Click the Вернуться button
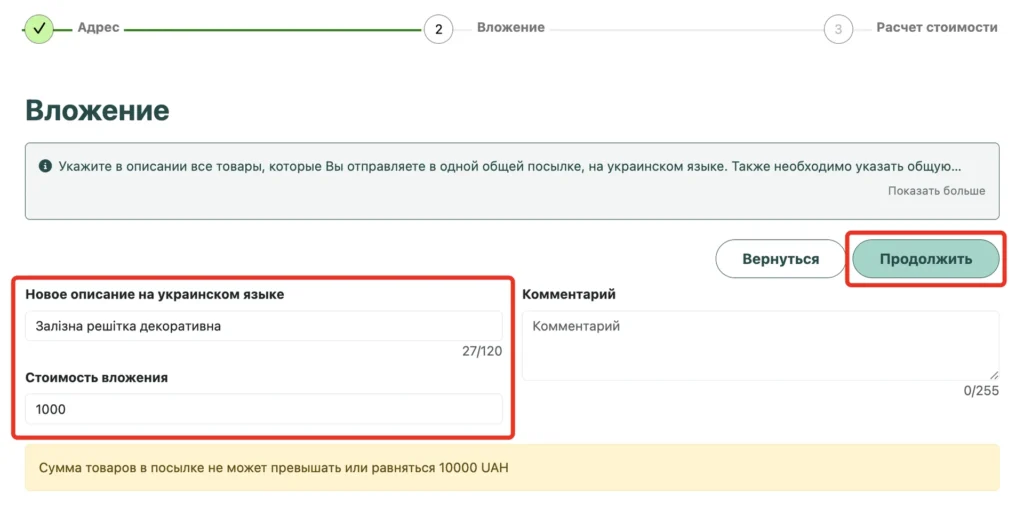This screenshot has height=518, width=1024. pos(780,259)
